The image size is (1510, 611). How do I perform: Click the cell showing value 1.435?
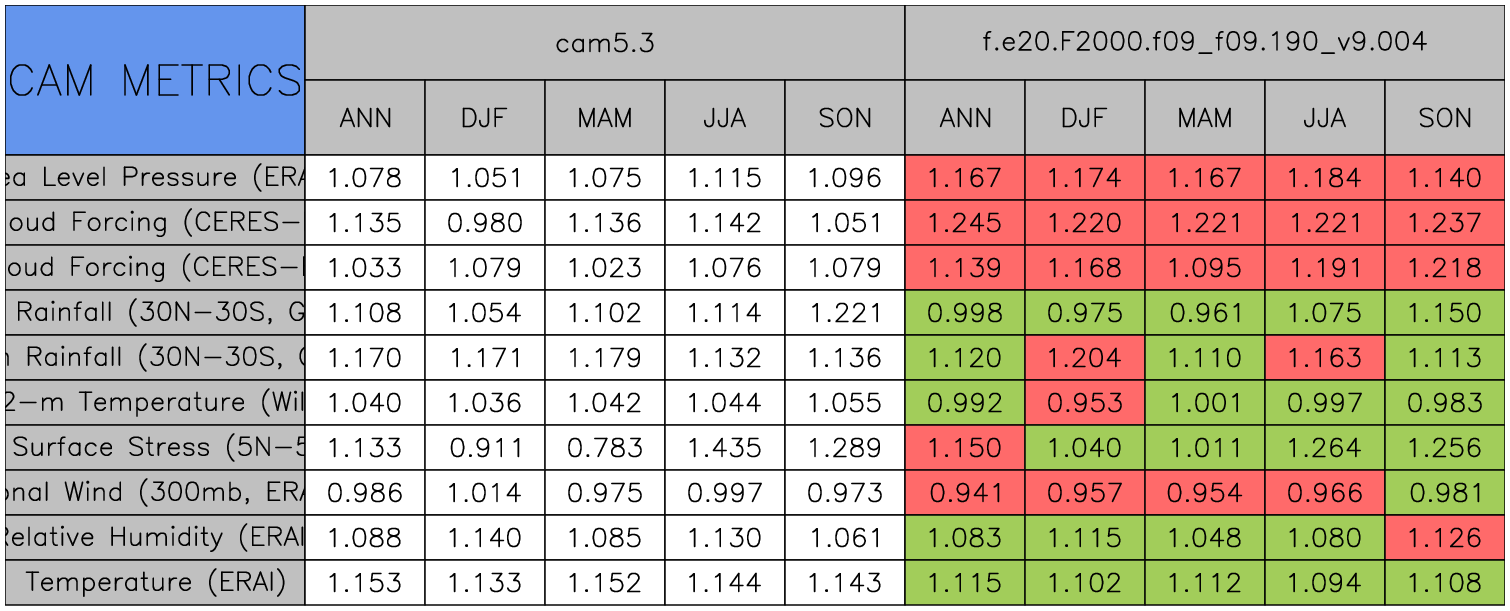pyautogui.click(x=725, y=448)
